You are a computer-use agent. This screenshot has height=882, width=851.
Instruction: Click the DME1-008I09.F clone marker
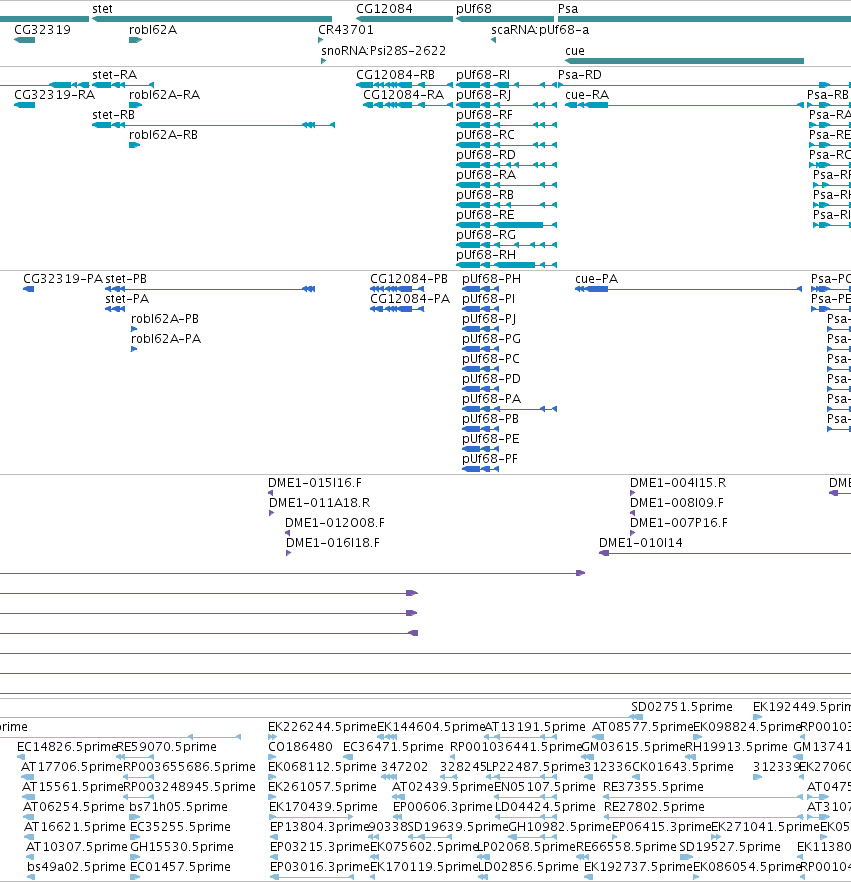point(633,513)
